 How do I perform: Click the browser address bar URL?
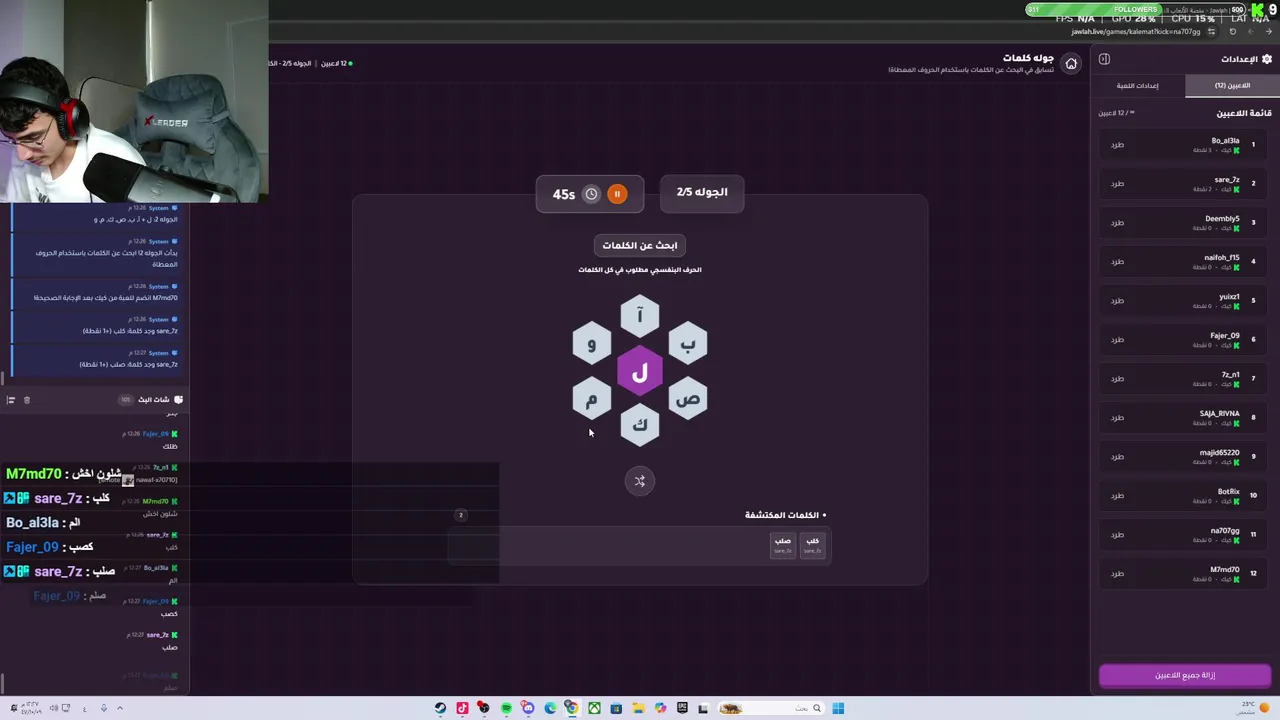[1135, 31]
